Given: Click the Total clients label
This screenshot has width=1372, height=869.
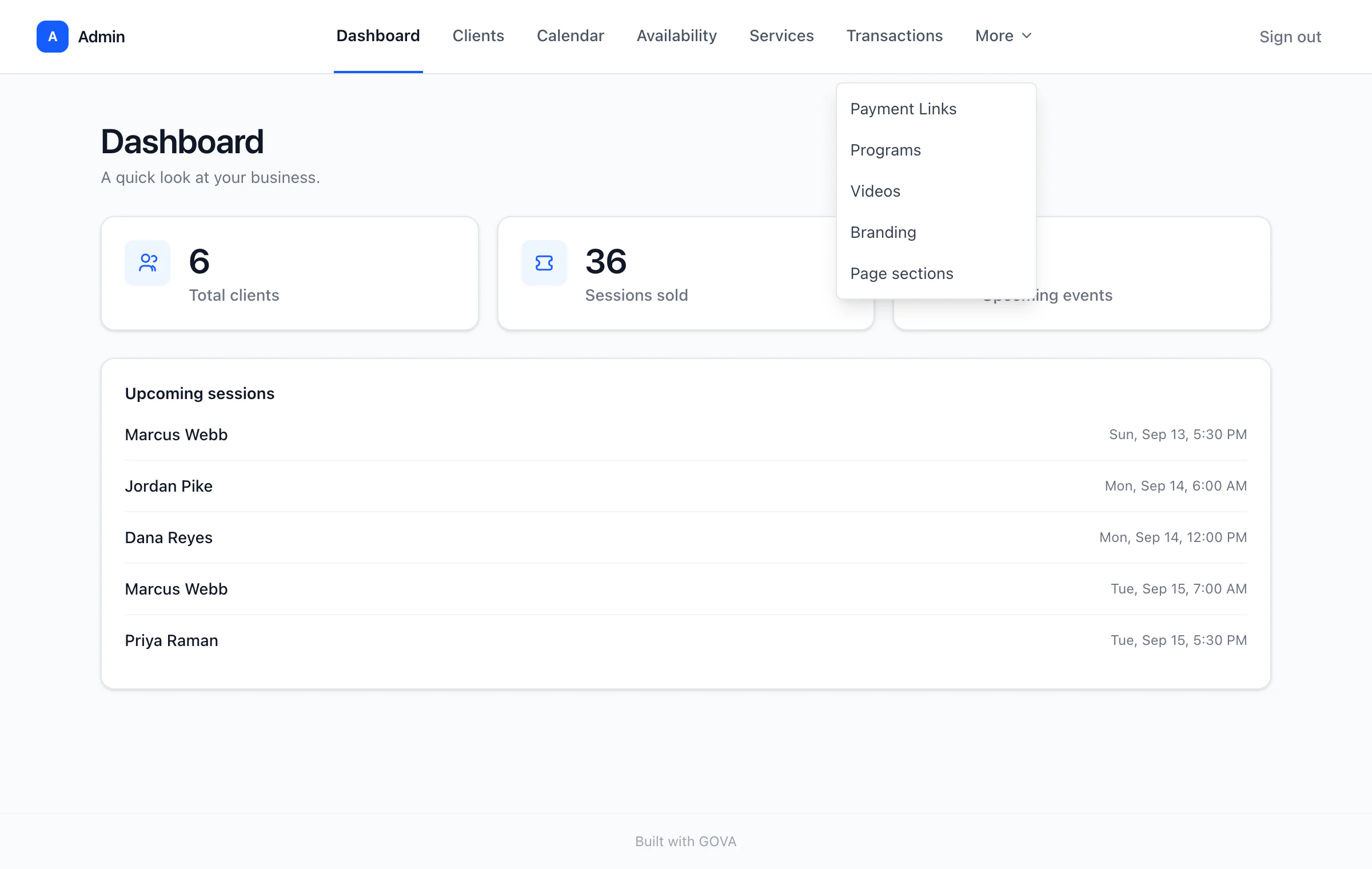Looking at the screenshot, I should point(234,295).
